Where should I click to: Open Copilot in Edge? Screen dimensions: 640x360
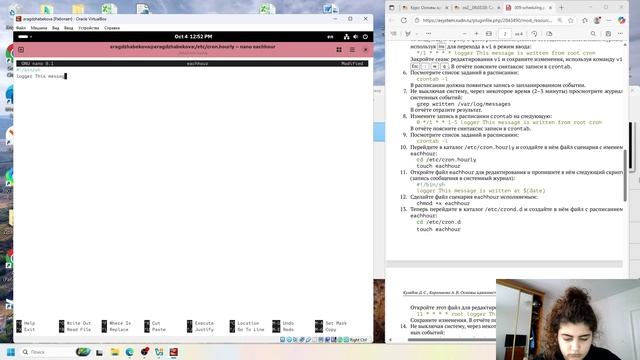(x=622, y=20)
